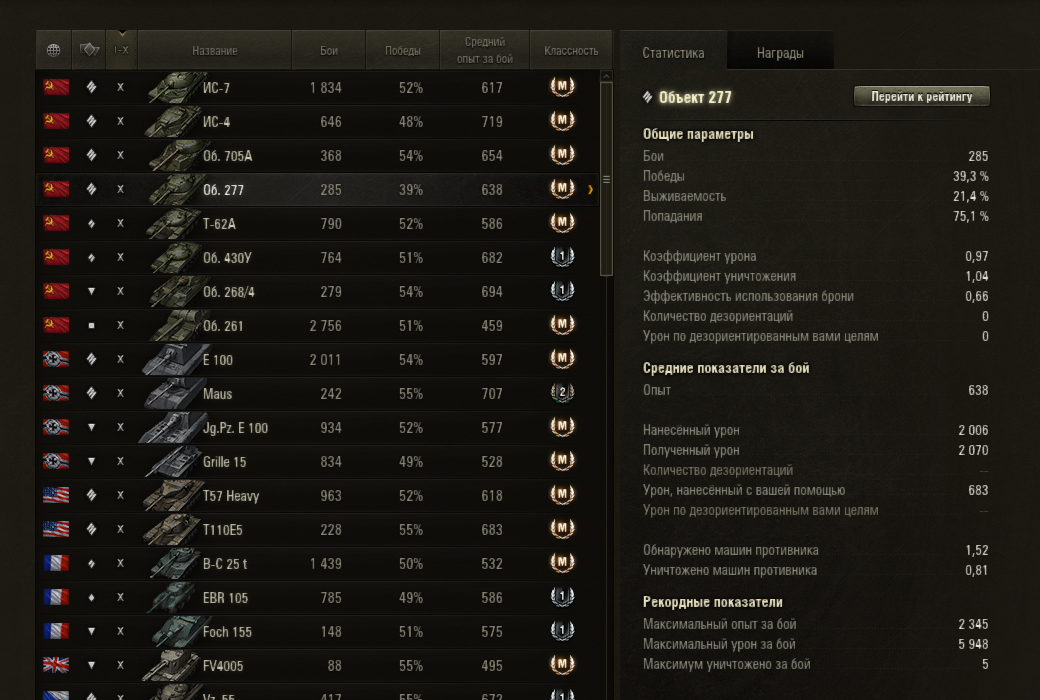The image size is (1040, 700).
Task: Select the Grille 15 row
Action: click(x=318, y=461)
